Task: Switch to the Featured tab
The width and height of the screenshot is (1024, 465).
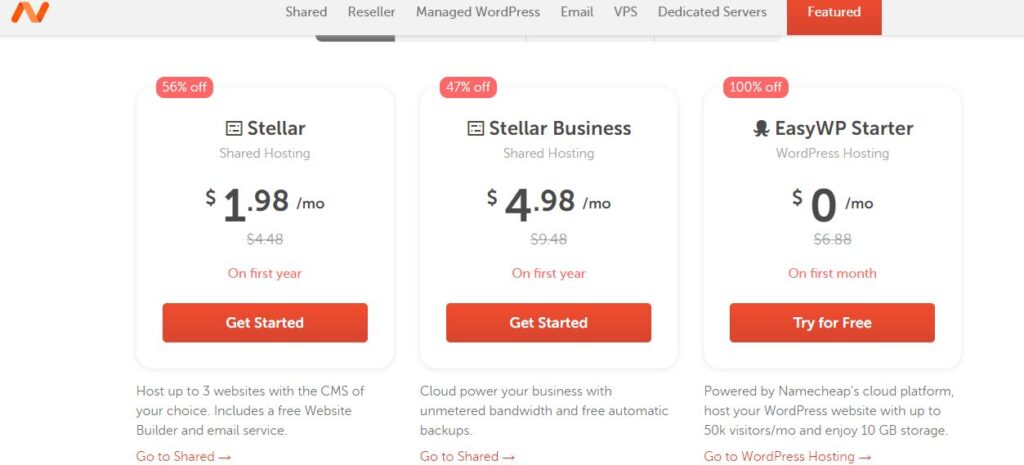Action: [x=834, y=13]
